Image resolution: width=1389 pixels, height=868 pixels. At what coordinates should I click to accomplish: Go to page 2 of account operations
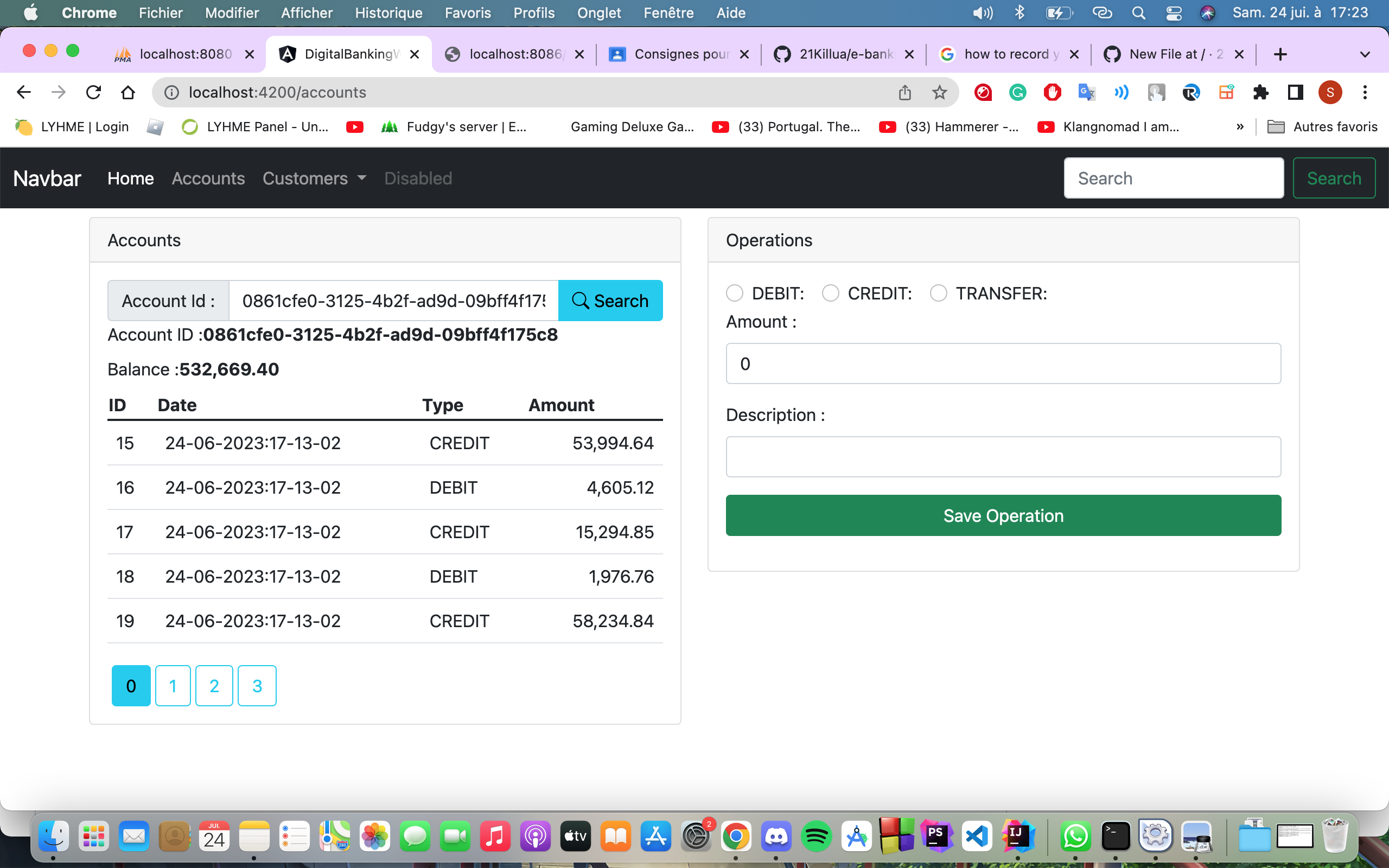click(x=214, y=685)
